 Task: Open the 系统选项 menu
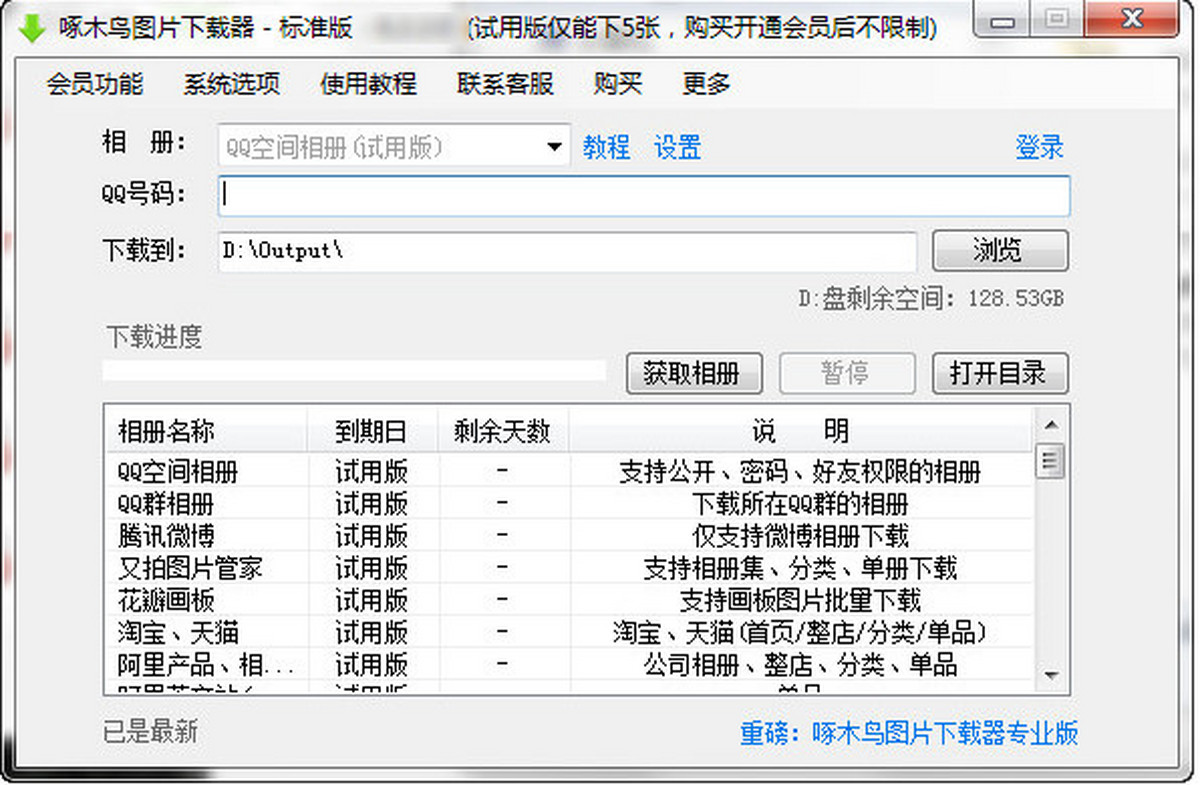coord(231,84)
